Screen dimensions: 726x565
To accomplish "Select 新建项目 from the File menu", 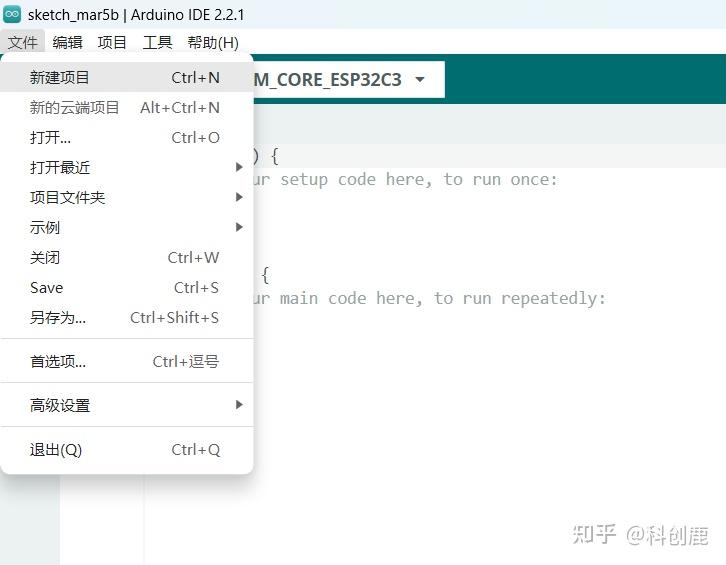I will (60, 77).
